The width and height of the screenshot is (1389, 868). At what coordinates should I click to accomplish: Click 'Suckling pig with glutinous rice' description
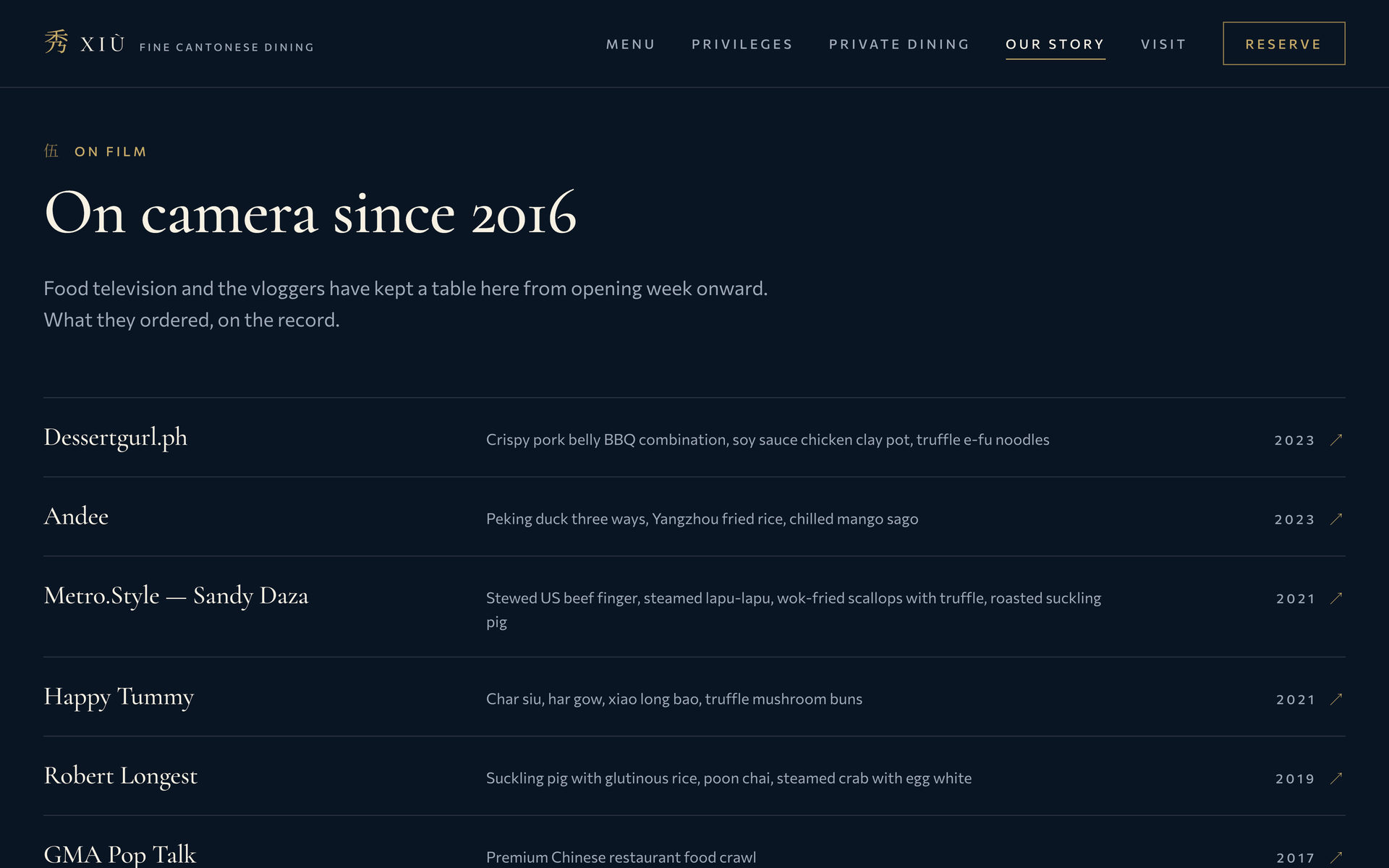click(x=729, y=778)
